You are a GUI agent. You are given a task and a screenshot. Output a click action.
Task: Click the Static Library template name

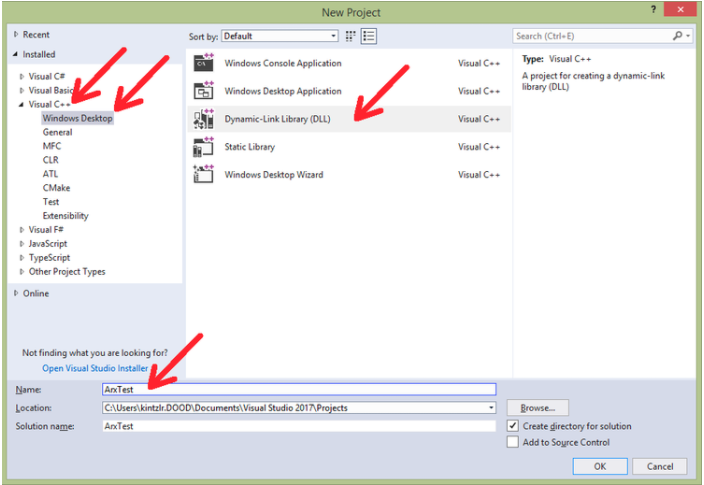(x=250, y=147)
